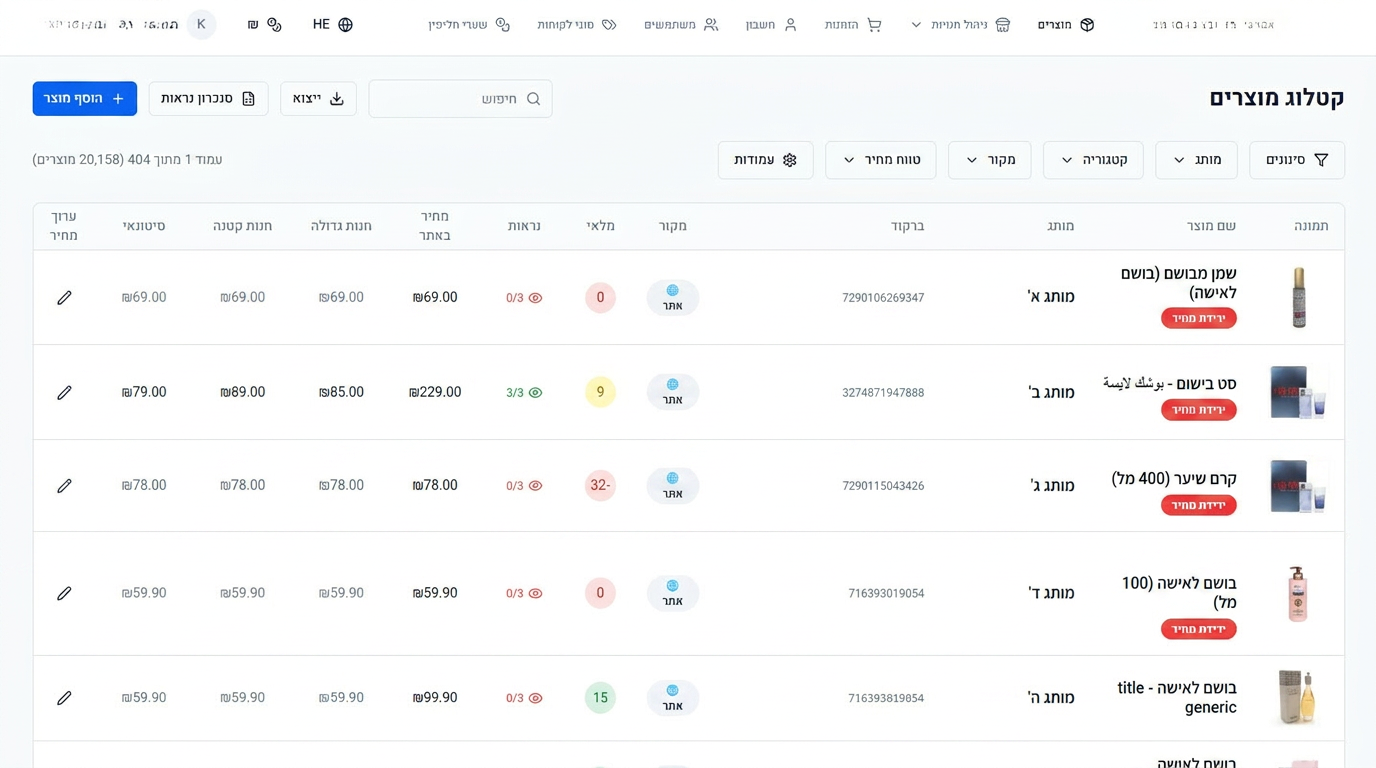The width and height of the screenshot is (1376, 768).
Task: Click the currency exchange coins icon near the user avatar
Action: click(x=274, y=25)
